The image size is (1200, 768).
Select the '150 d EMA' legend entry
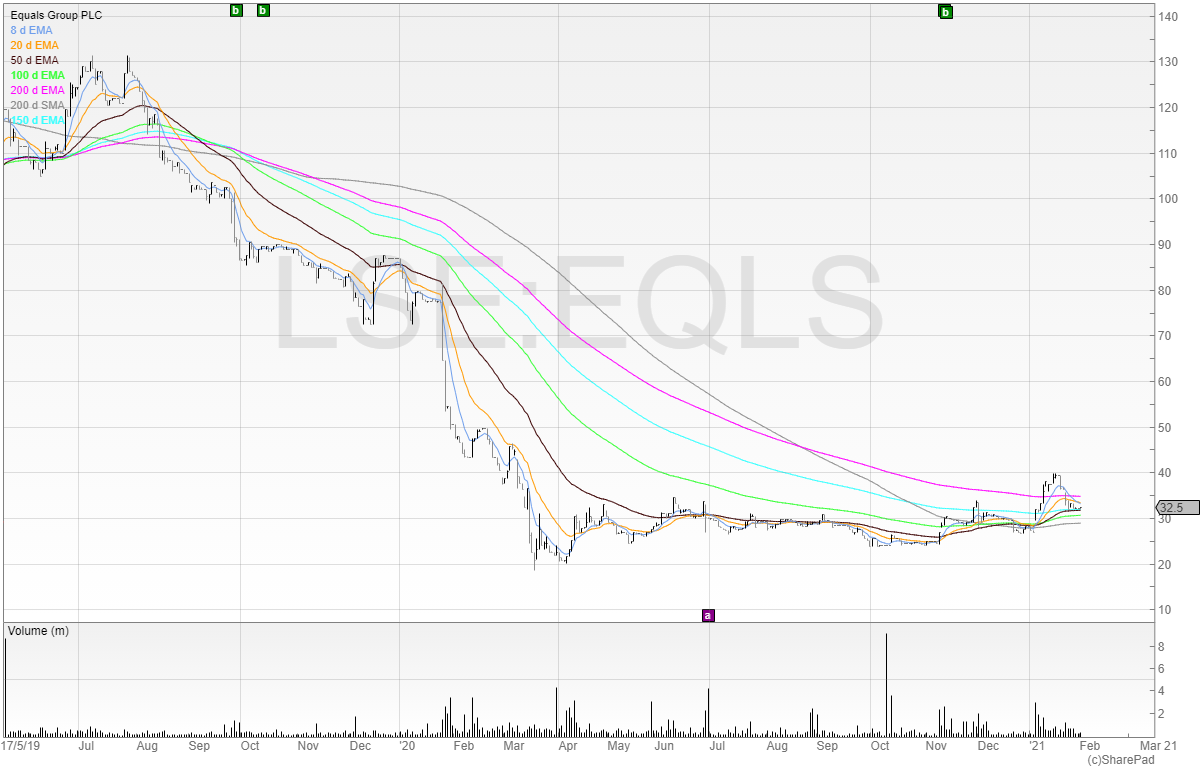point(37,120)
